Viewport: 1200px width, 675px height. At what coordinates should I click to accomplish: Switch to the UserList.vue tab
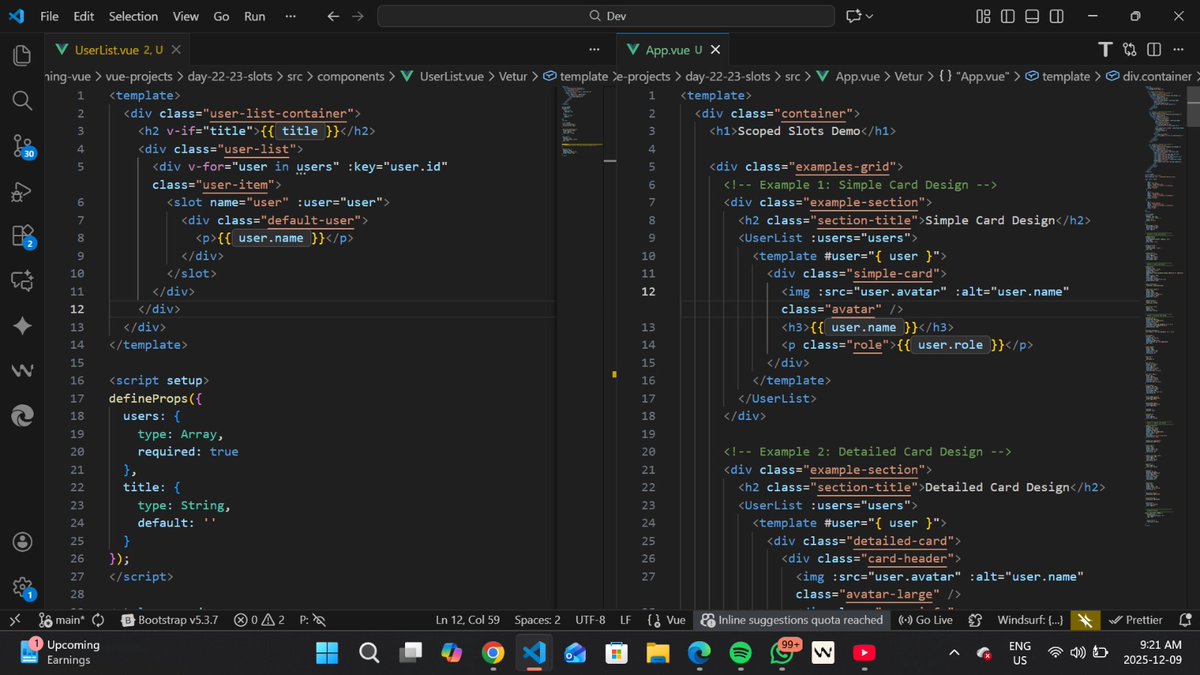[x=118, y=50]
